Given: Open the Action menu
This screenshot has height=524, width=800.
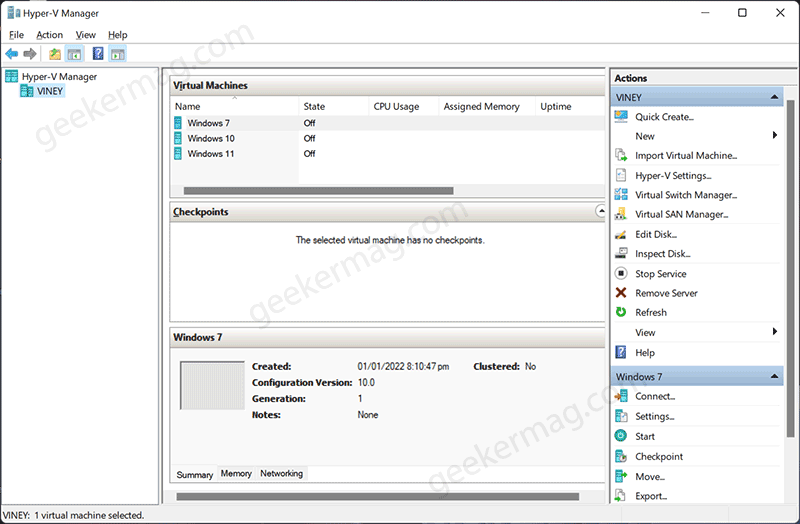Looking at the screenshot, I should tap(49, 35).
